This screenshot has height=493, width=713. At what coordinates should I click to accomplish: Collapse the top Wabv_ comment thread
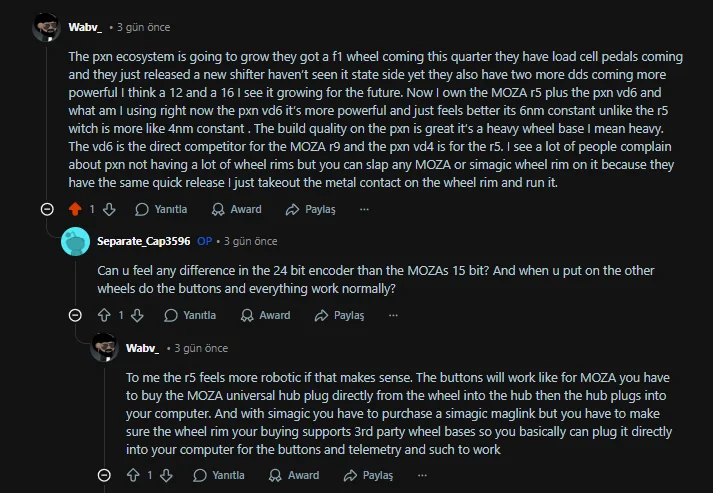(46, 209)
